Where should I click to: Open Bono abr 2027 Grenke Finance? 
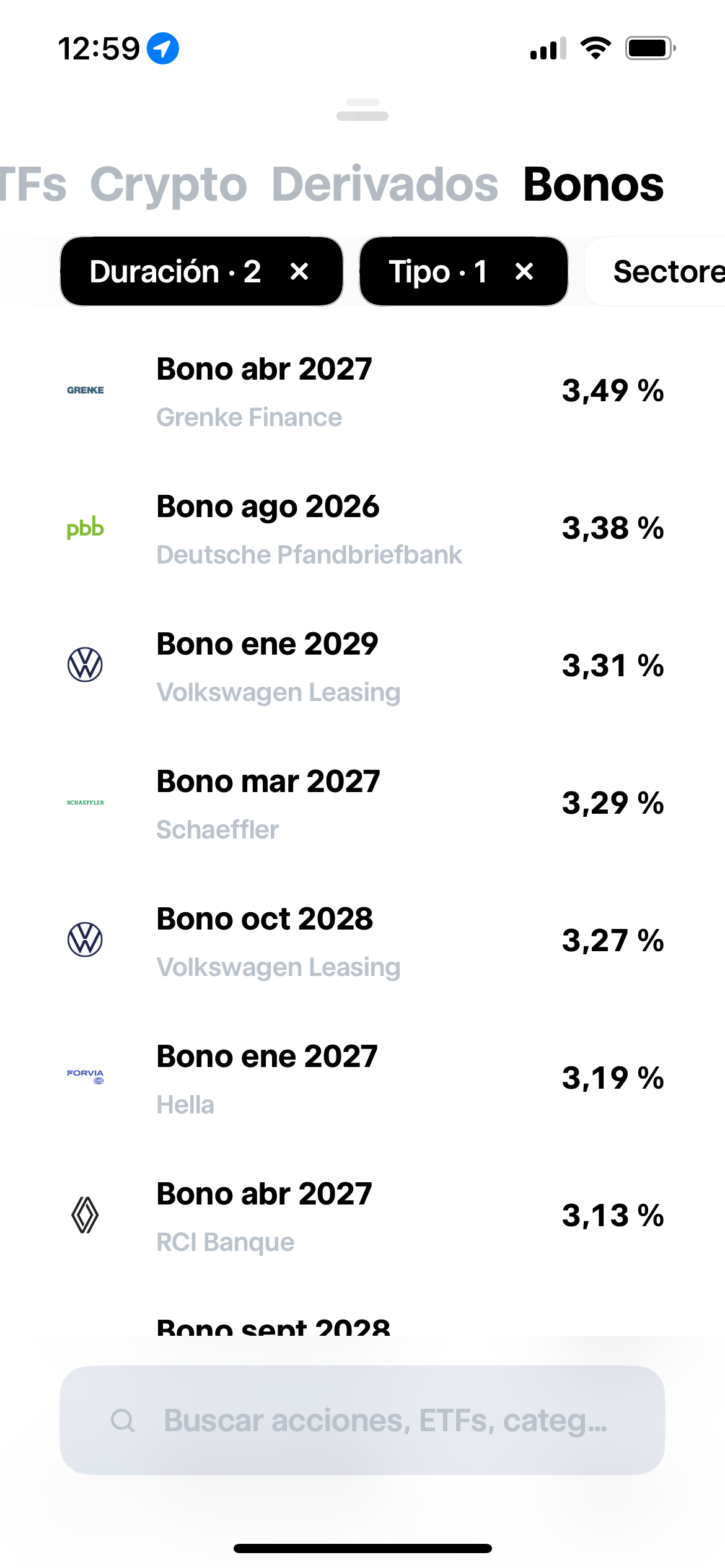coord(362,391)
